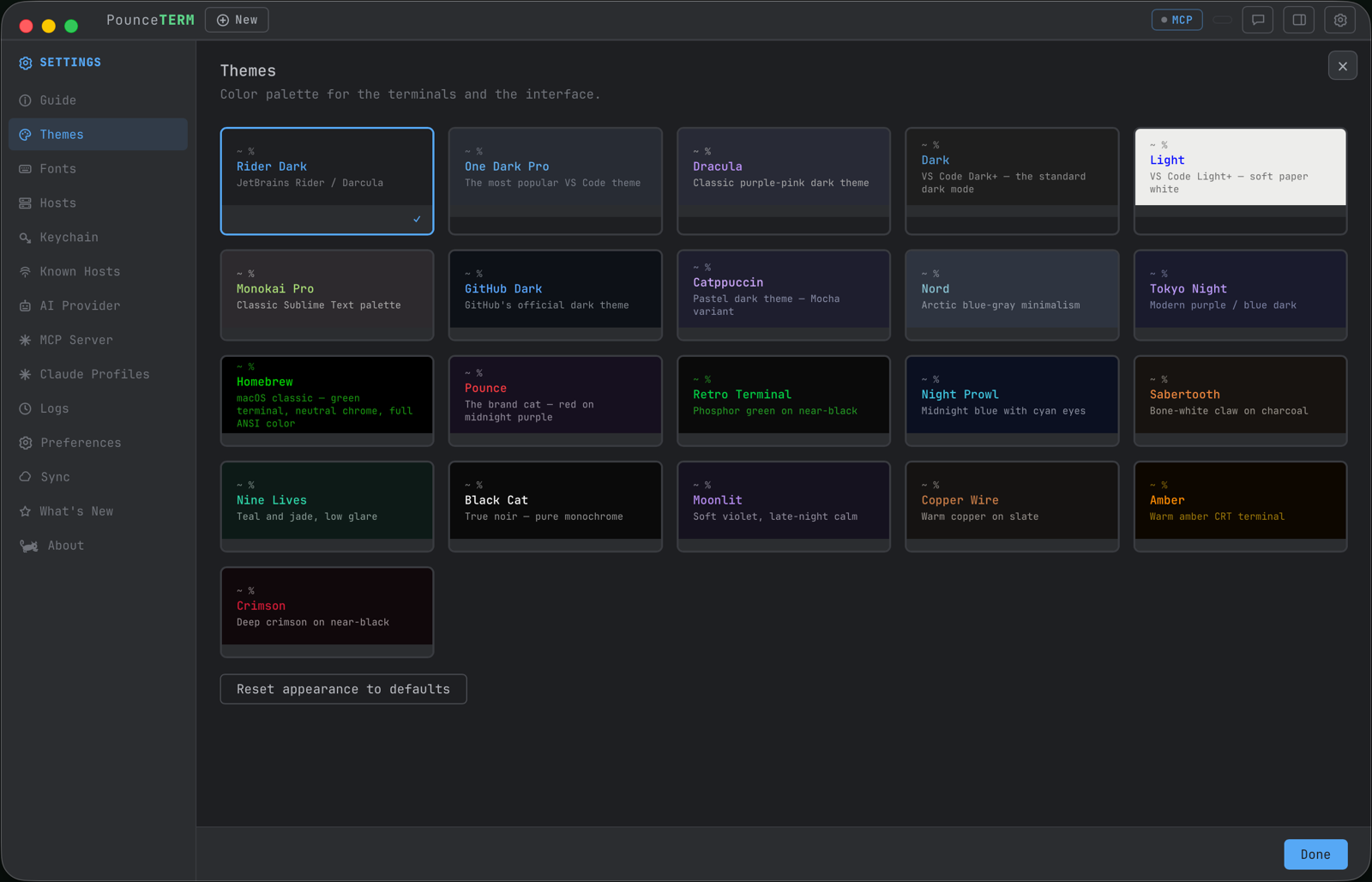Screen dimensions: 1372x882
Task: Select the Nord theme card
Action: click(1012, 295)
